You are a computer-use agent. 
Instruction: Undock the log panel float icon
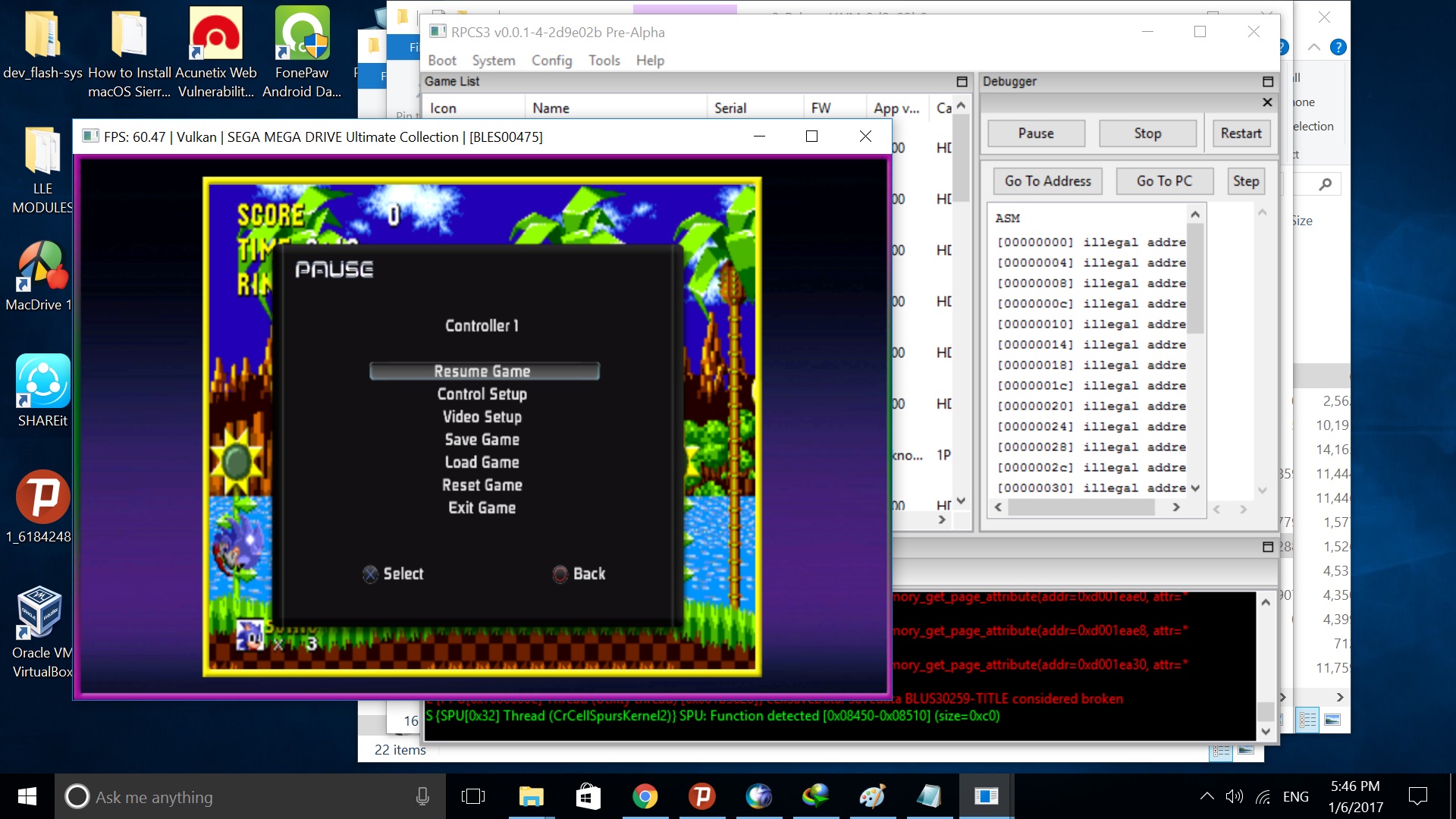1267,547
